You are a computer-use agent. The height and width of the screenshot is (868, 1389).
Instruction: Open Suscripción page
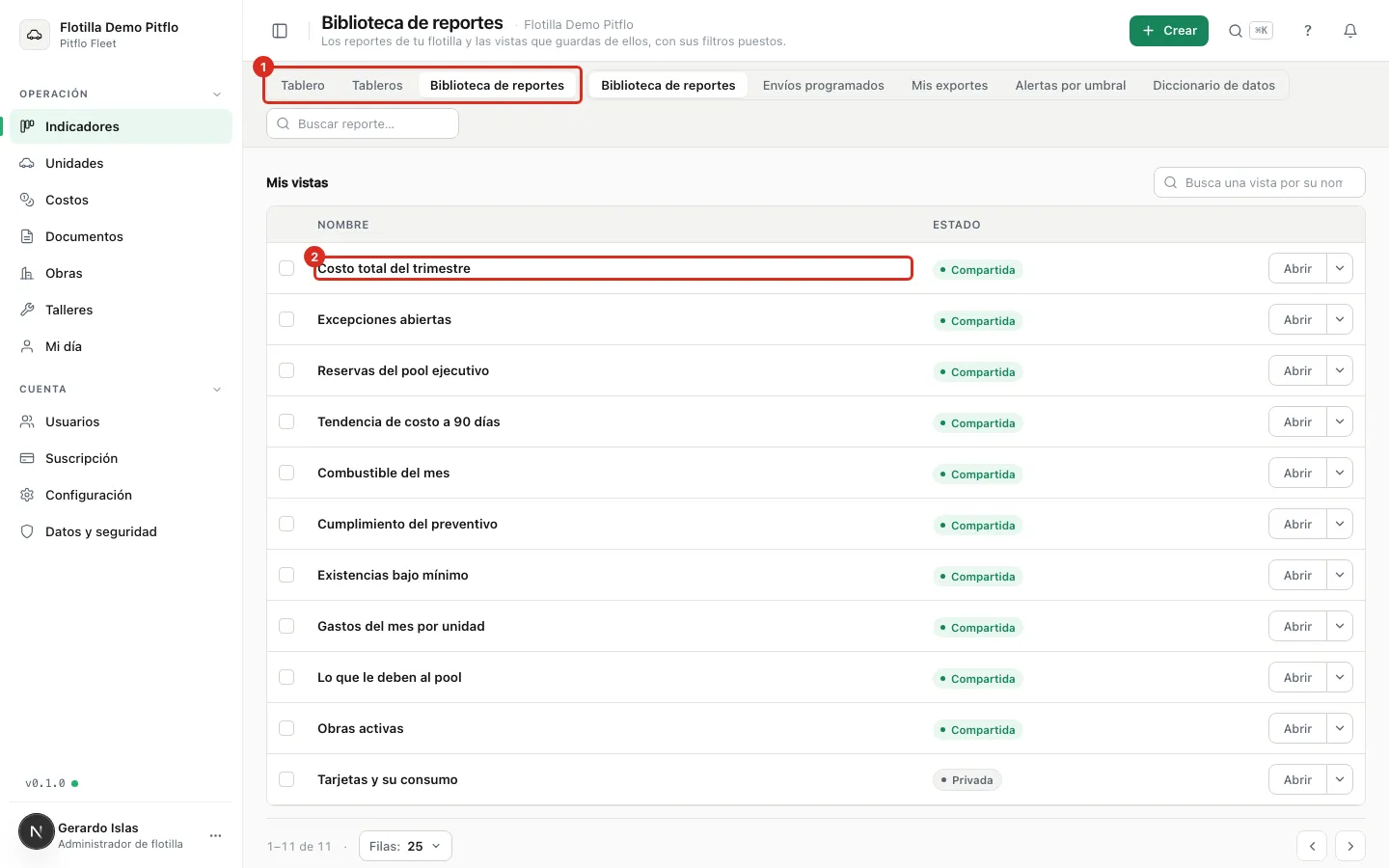tap(122, 458)
